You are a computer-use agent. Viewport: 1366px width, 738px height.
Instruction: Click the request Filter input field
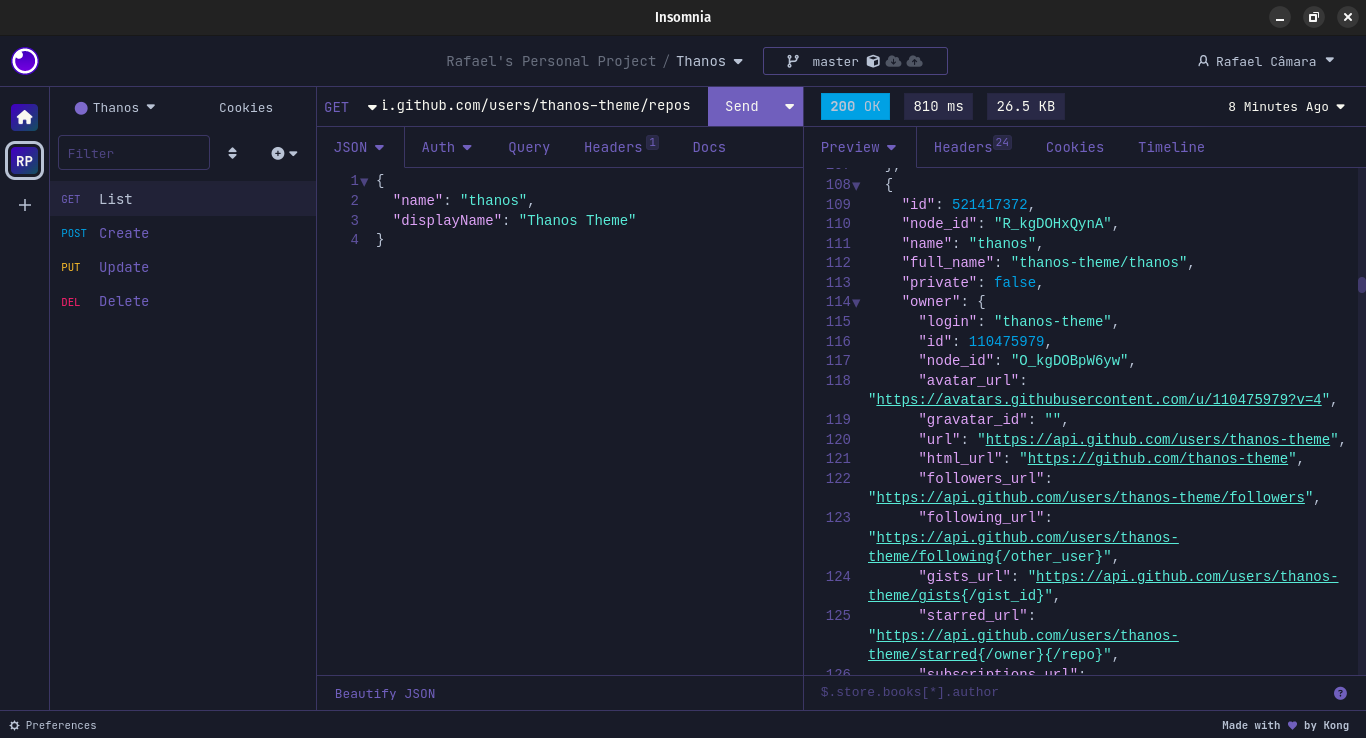[x=134, y=153]
